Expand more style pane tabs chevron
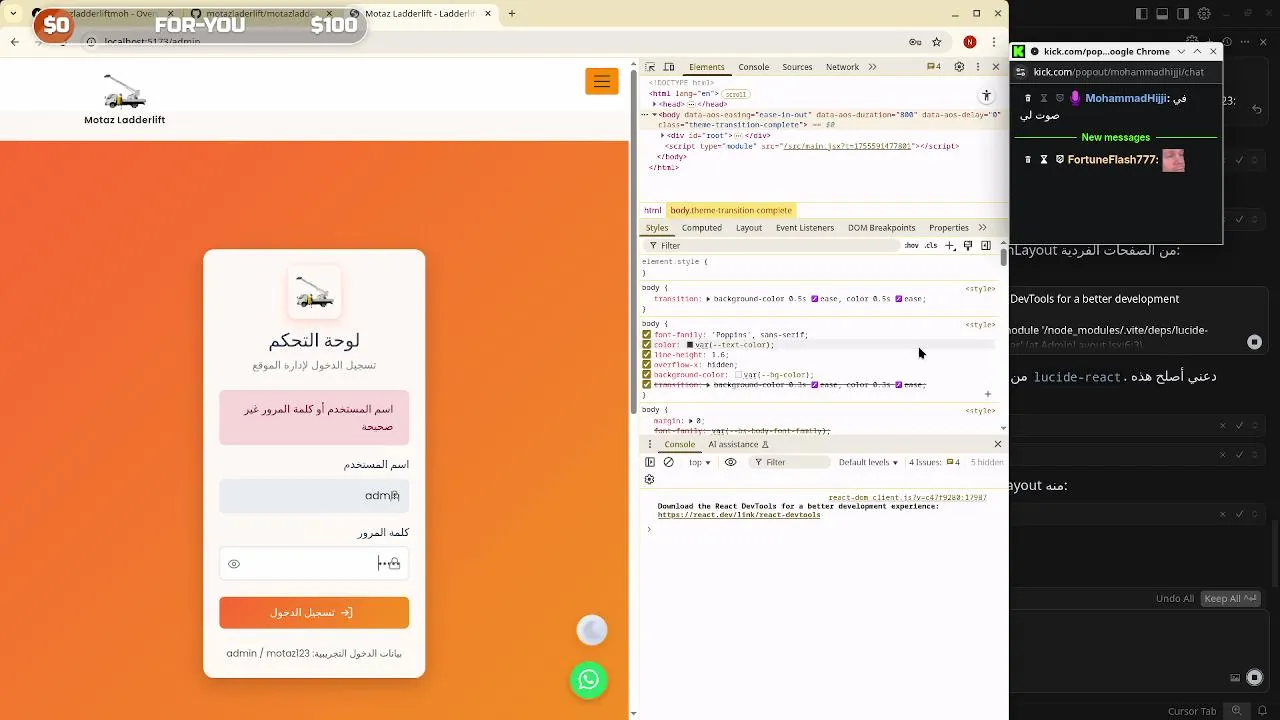Viewport: 1280px width, 720px height. pos(982,228)
